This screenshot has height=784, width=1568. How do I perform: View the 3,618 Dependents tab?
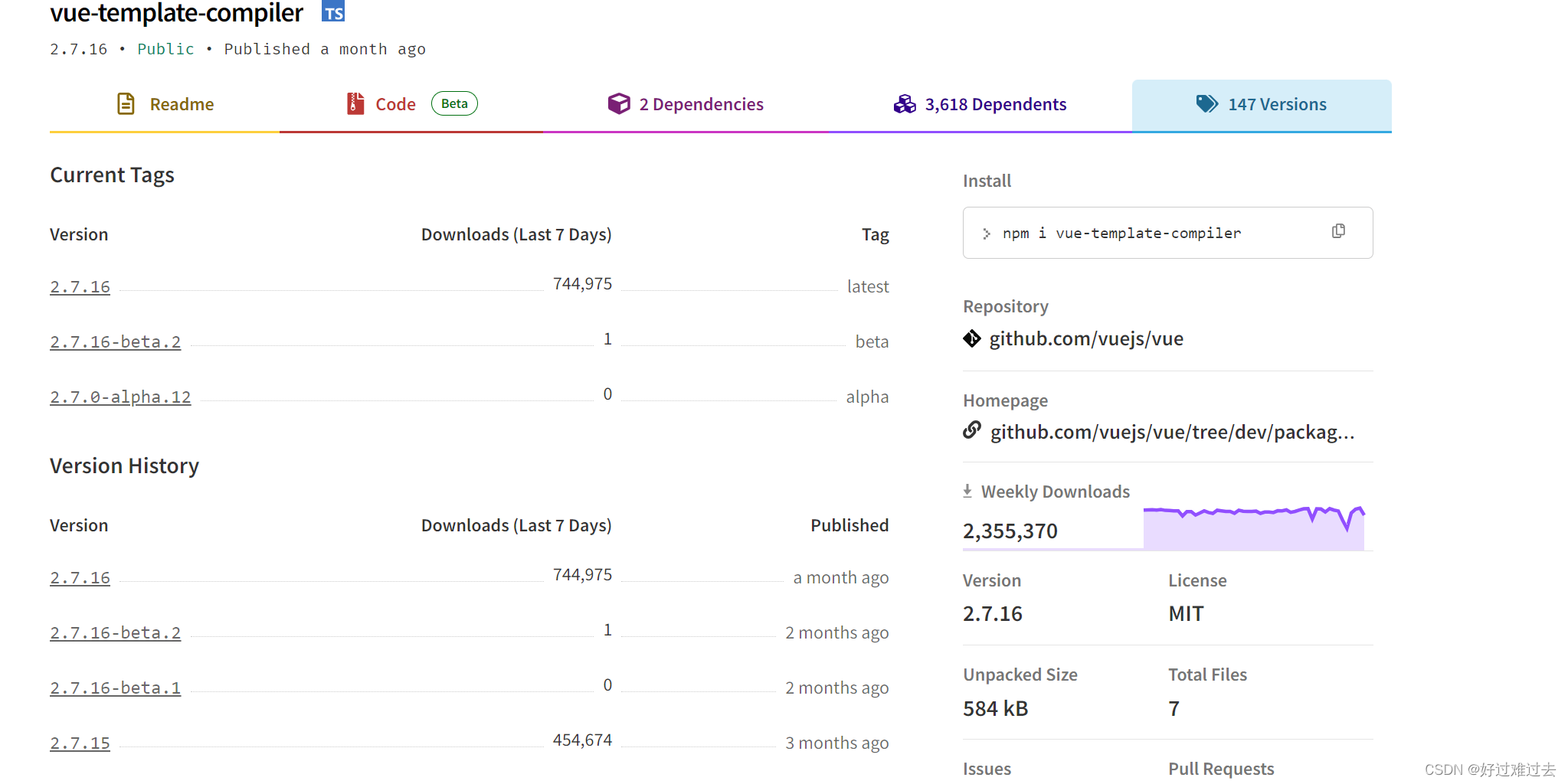click(995, 104)
